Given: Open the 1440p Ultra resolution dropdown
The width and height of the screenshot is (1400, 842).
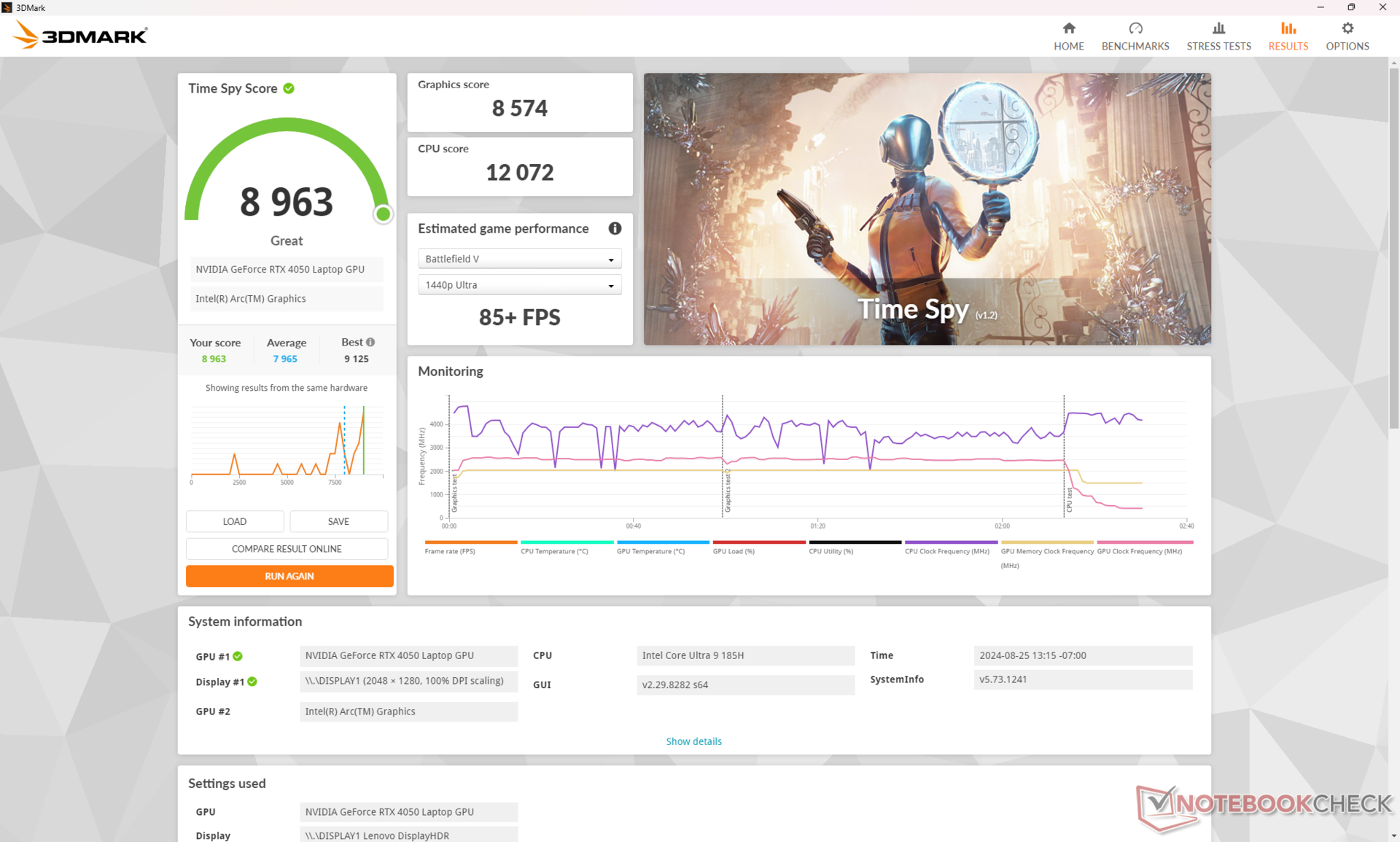Looking at the screenshot, I should click(x=519, y=285).
